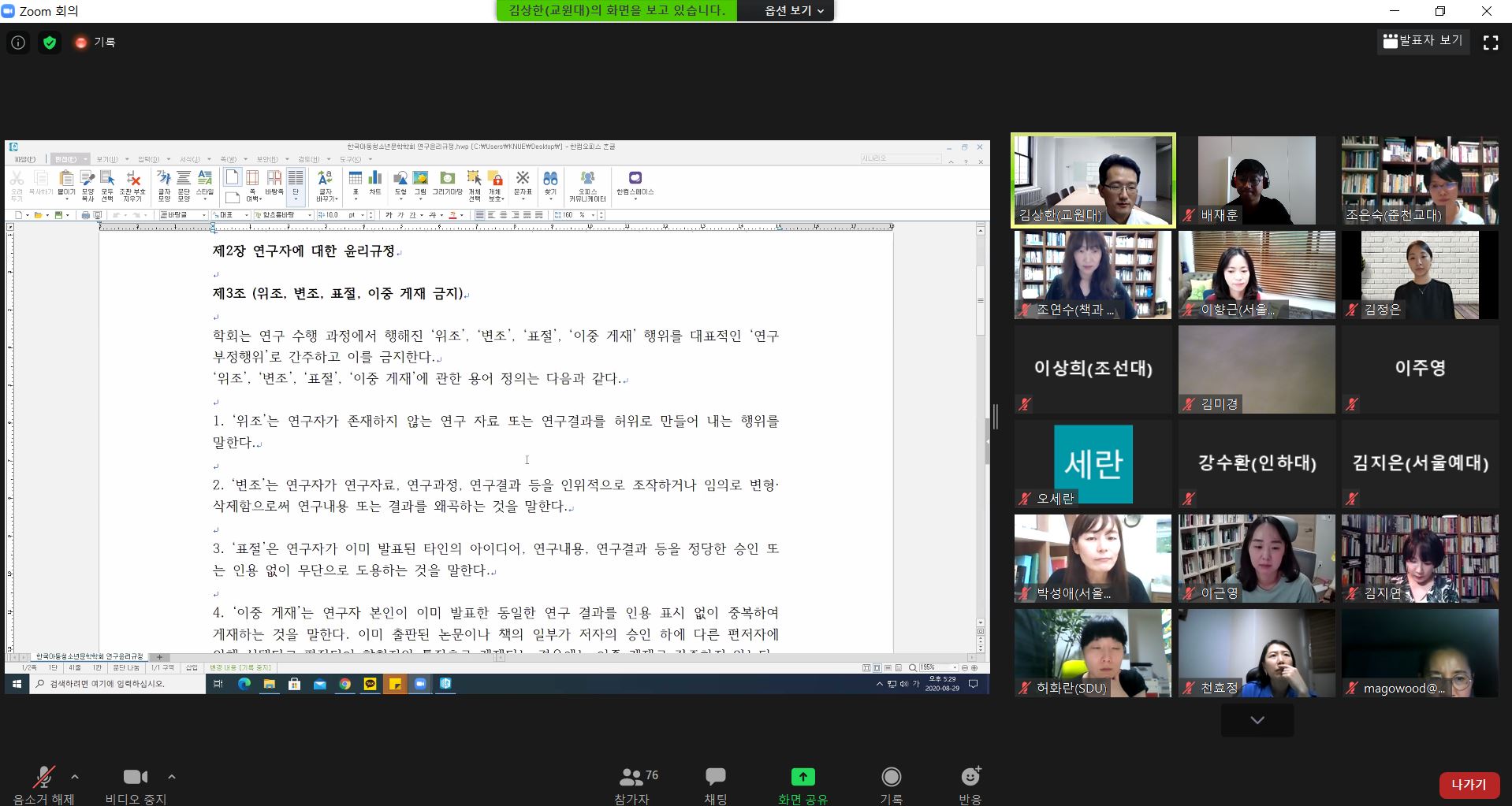Open the 옵션 보기 dropdown
The width and height of the screenshot is (1512, 806).
tap(794, 11)
